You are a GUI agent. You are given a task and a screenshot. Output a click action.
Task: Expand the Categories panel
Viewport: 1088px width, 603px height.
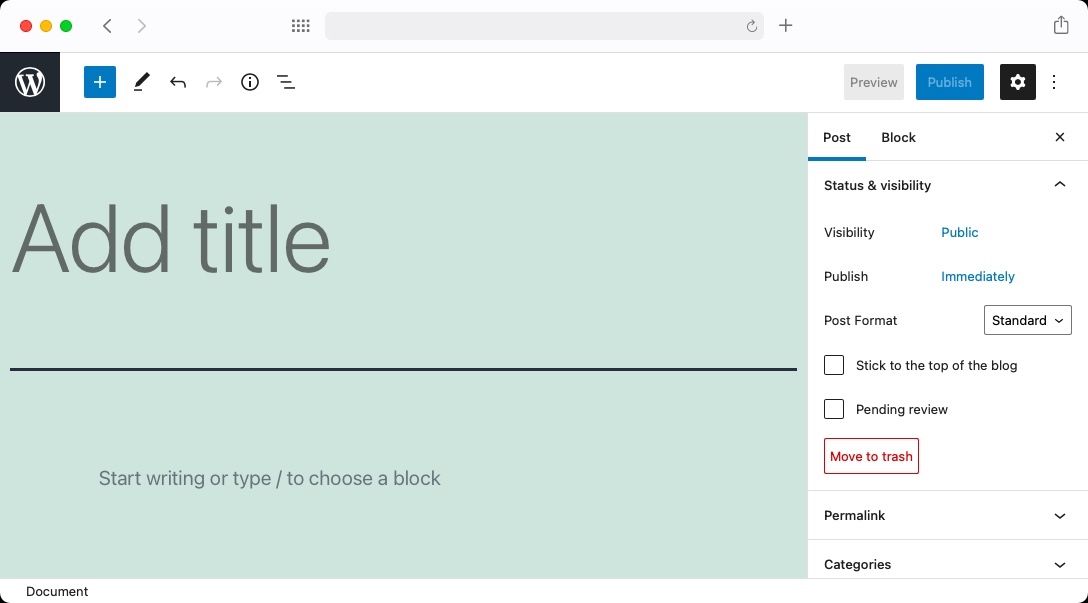click(x=946, y=564)
